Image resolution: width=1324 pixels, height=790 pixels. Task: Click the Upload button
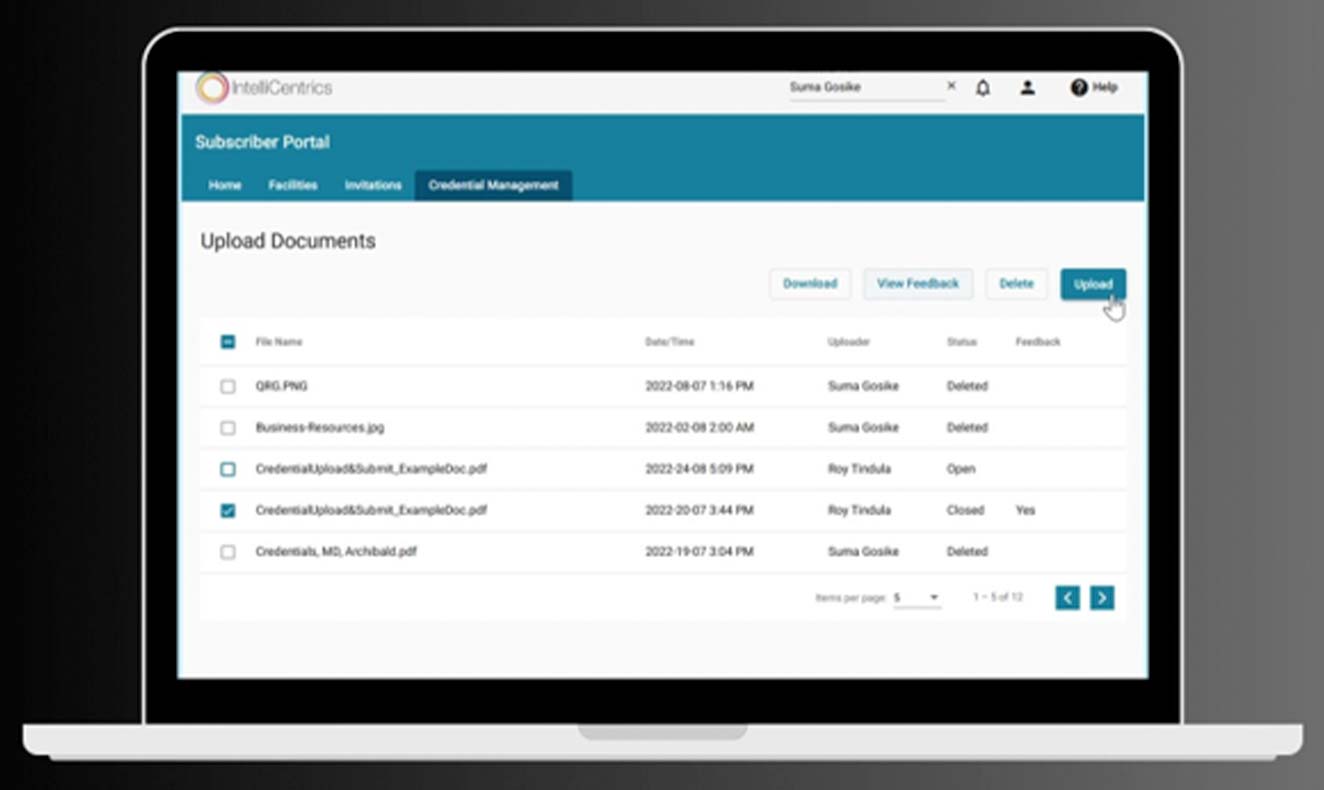click(1093, 284)
